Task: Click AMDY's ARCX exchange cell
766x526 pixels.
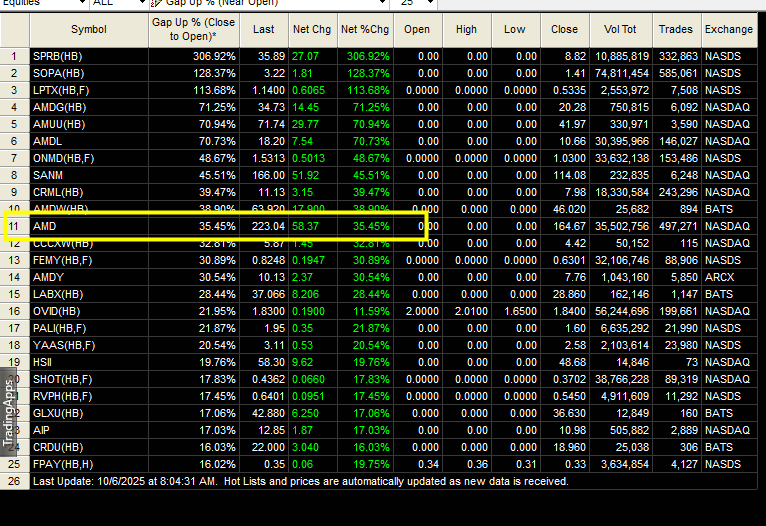Action: tap(729, 277)
